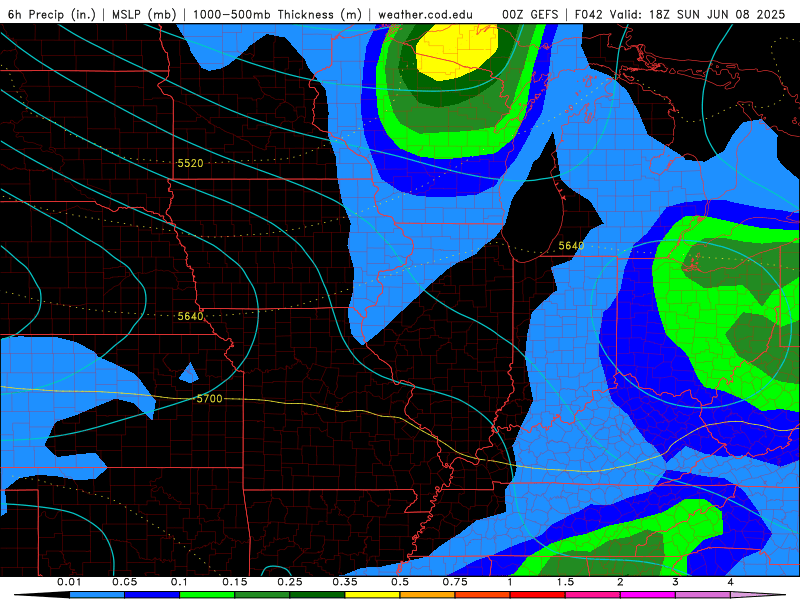800x600 pixels.
Task: Click the "1000-500mb Thickness (m)" header label
Action: click(x=277, y=14)
